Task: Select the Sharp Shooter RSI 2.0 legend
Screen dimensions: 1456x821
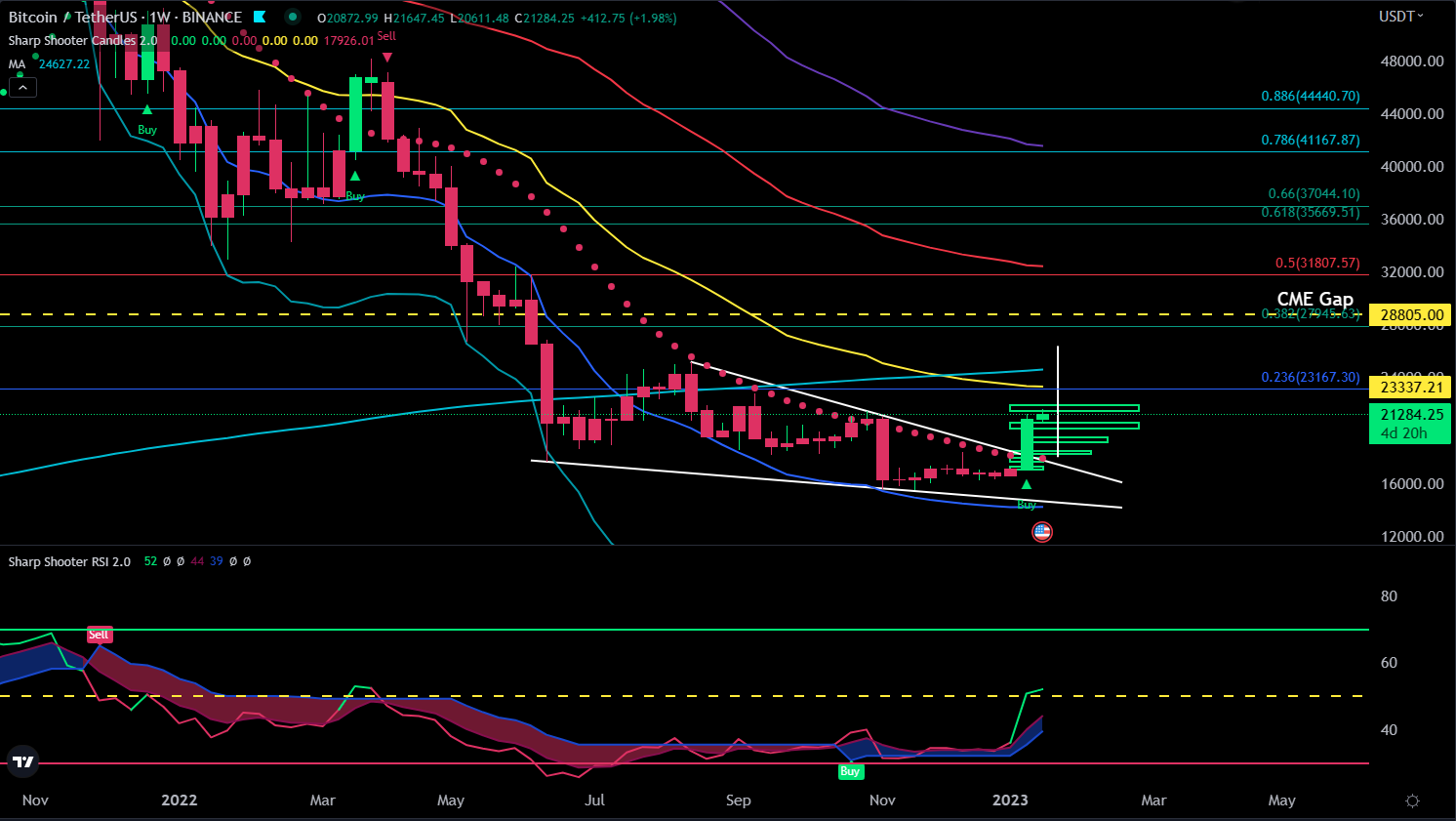Action: tap(69, 561)
